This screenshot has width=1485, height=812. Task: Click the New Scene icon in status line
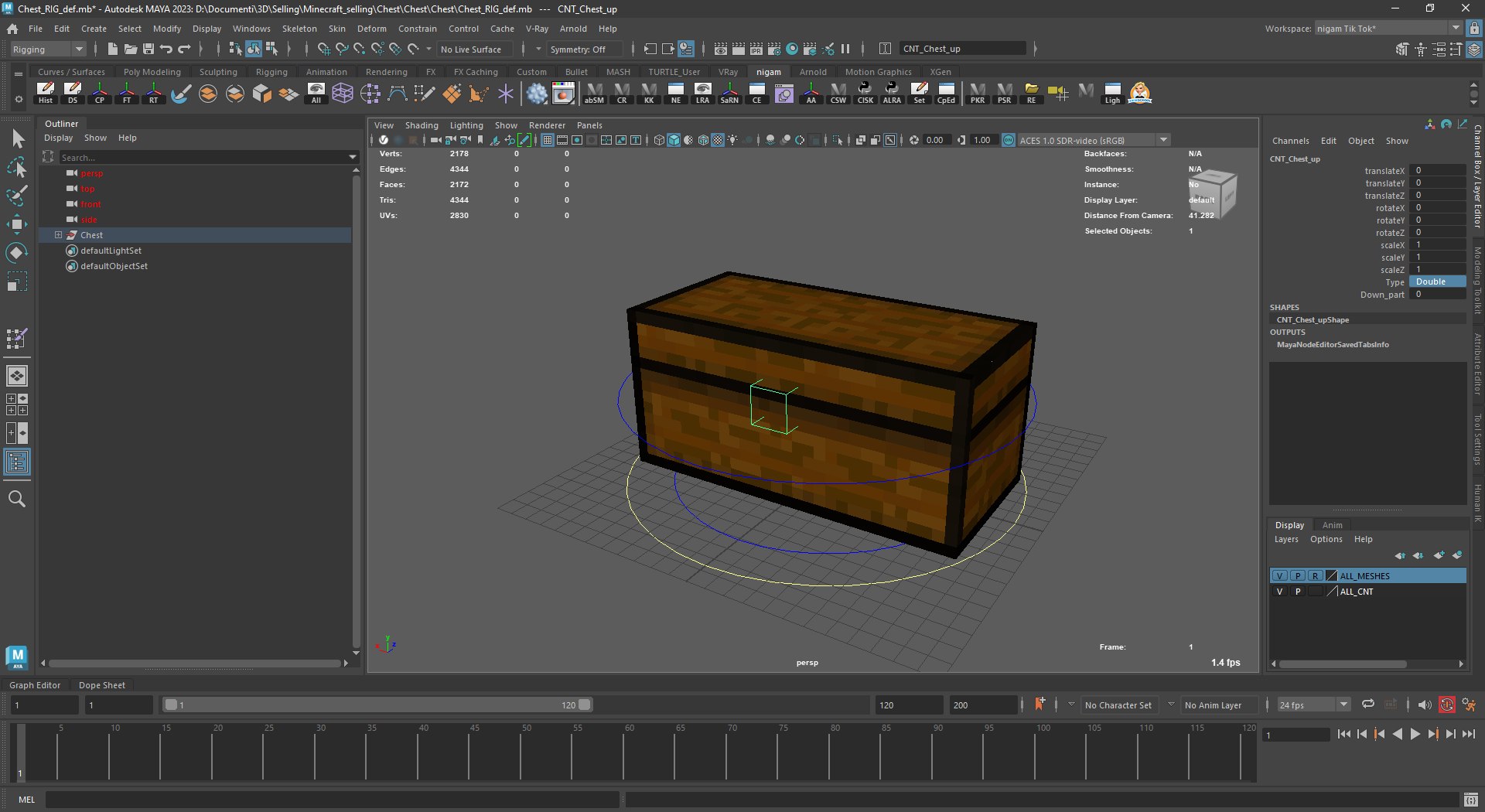(113, 49)
